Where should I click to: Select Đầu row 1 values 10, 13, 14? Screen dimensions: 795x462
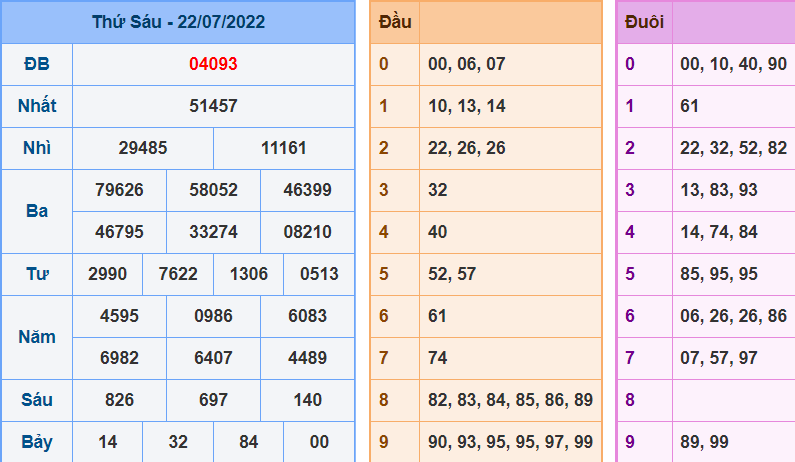(x=466, y=106)
